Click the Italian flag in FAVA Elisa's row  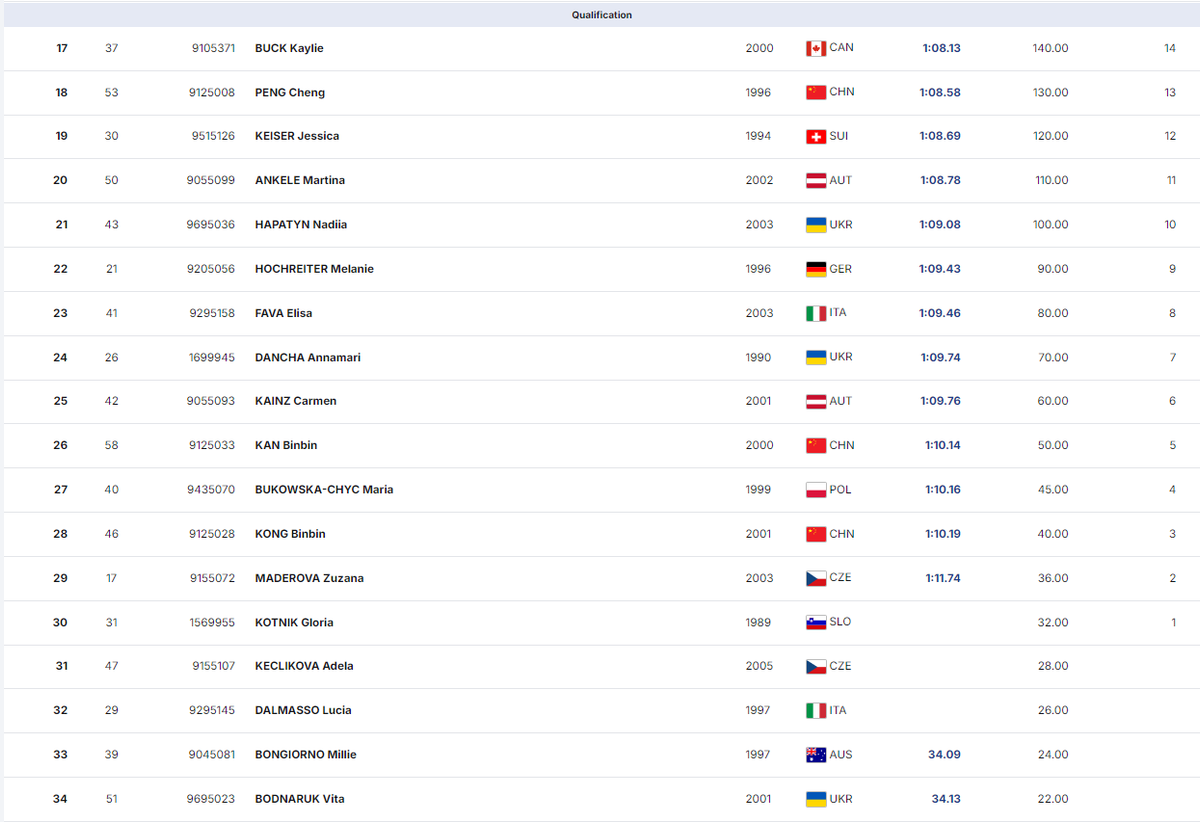coord(815,313)
